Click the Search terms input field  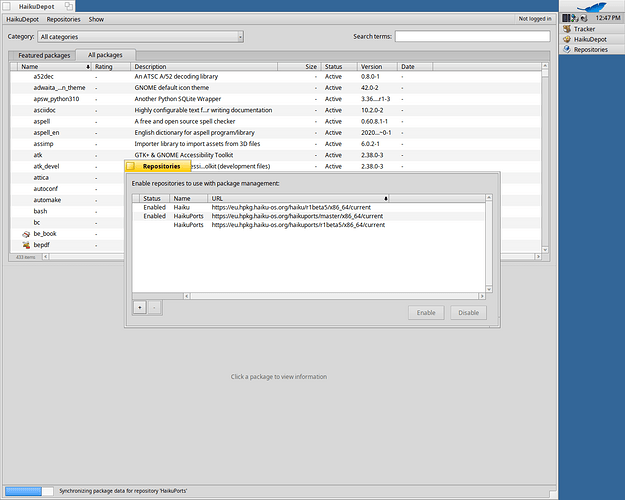[472, 36]
